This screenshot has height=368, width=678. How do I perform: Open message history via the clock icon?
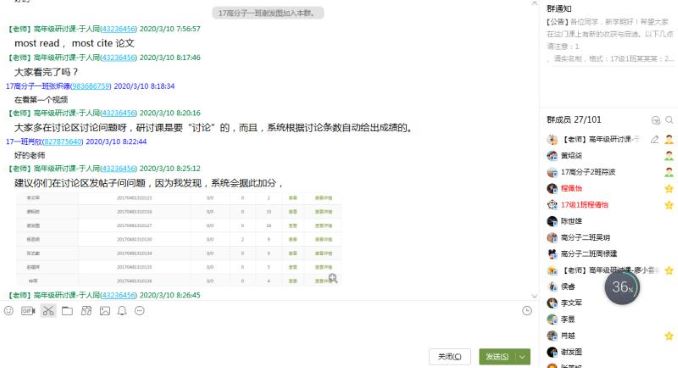(527, 310)
